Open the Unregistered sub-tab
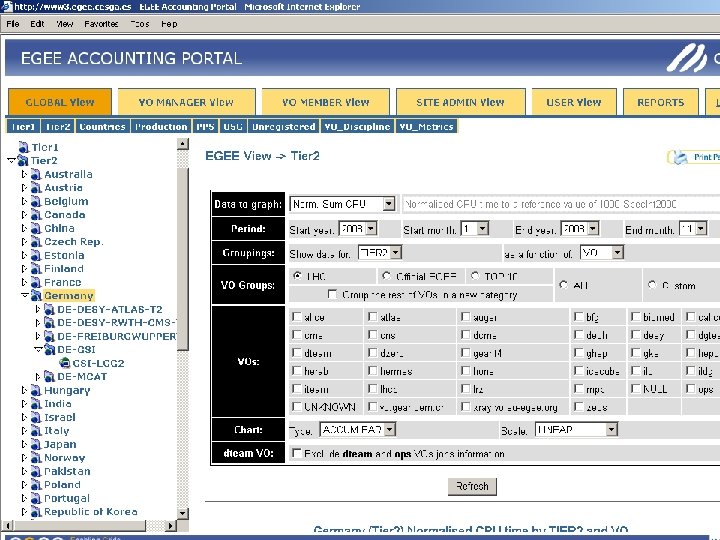Viewport: 720px width, 540px height. pos(283,126)
